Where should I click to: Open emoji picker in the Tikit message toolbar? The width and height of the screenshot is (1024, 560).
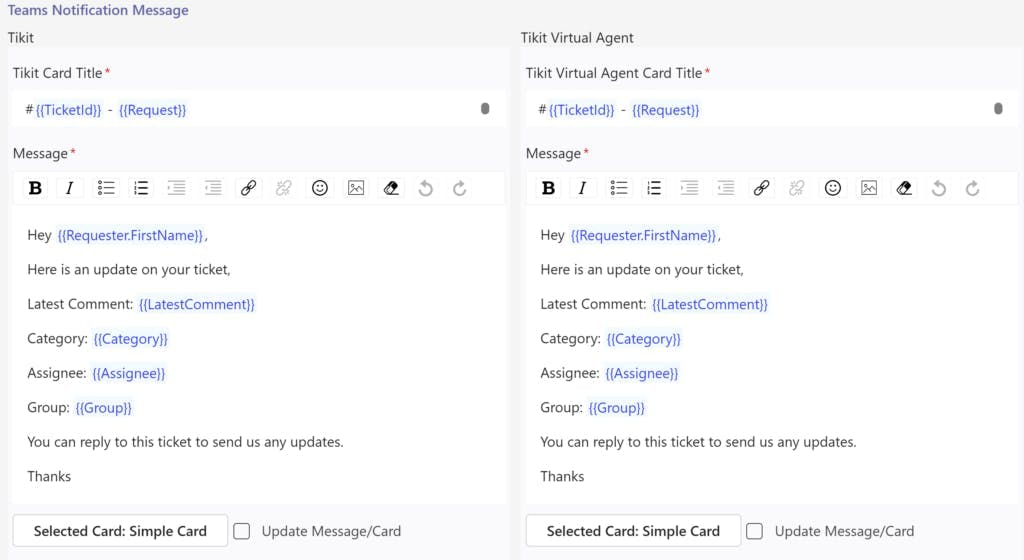coord(320,188)
